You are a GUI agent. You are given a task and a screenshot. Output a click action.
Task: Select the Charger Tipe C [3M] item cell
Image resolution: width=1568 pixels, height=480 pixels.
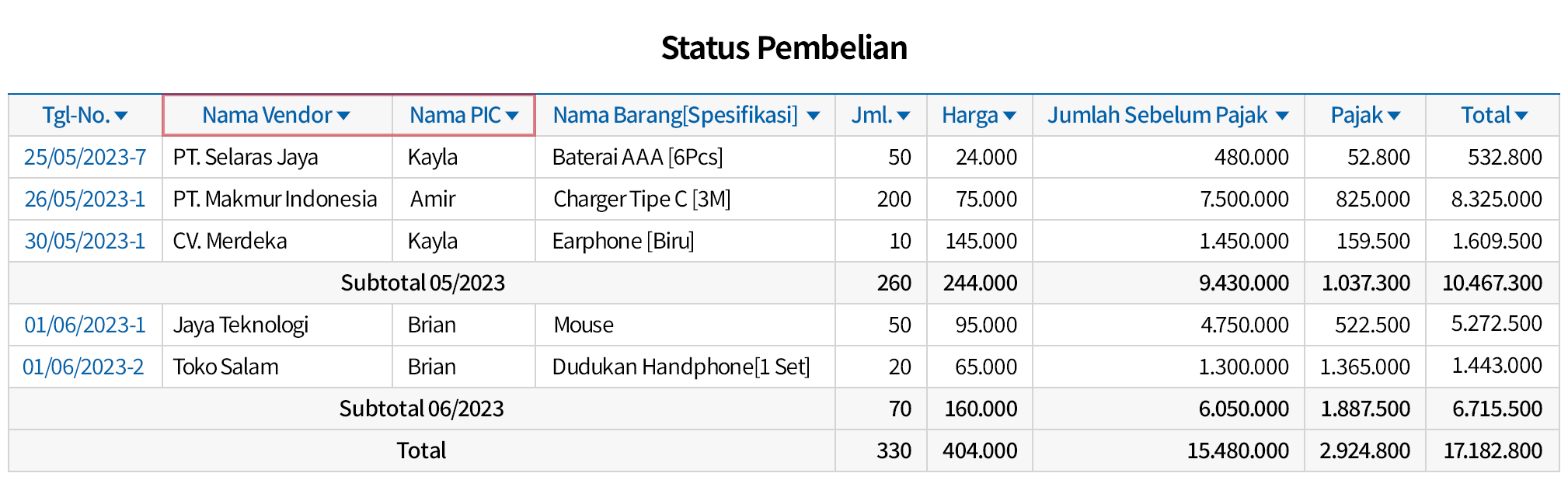click(642, 200)
